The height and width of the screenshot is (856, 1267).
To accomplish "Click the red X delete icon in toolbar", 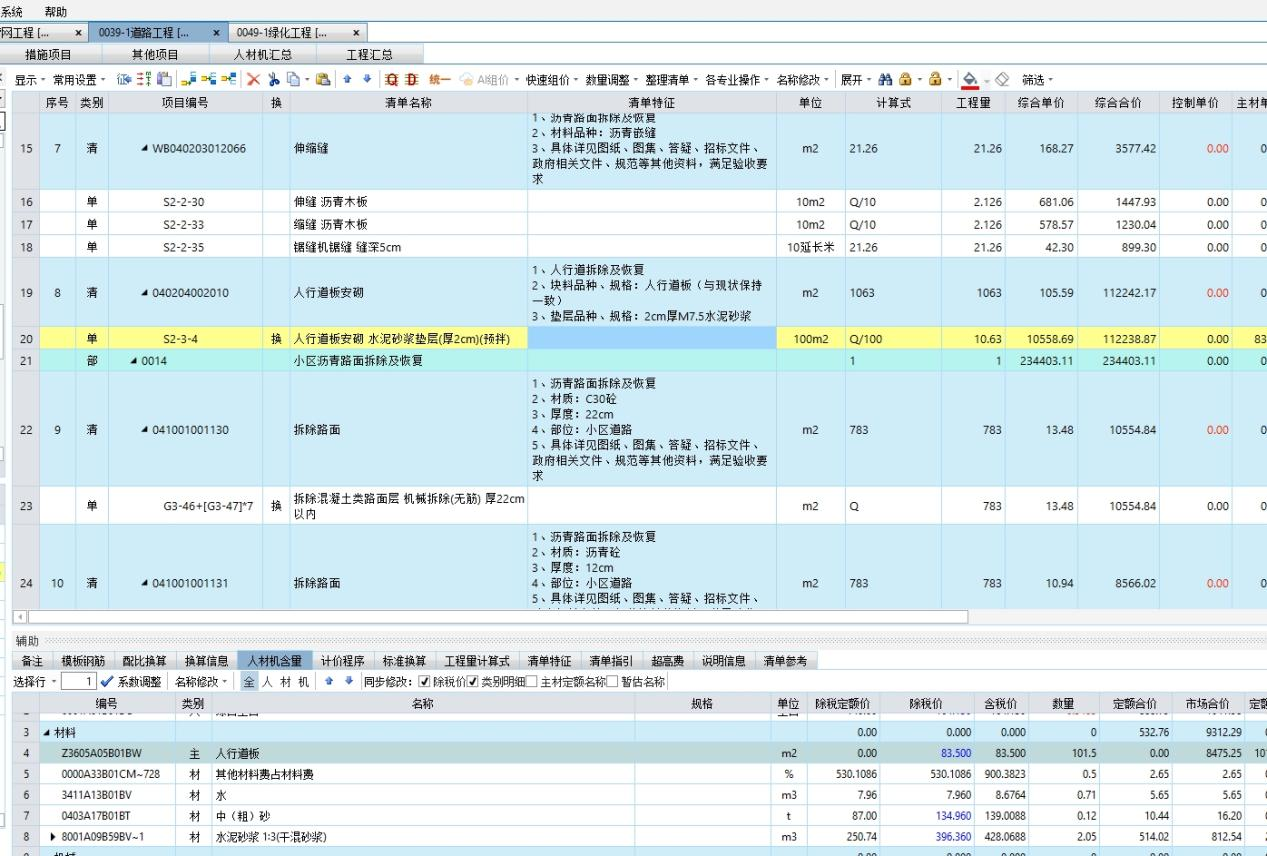I will pyautogui.click(x=254, y=80).
